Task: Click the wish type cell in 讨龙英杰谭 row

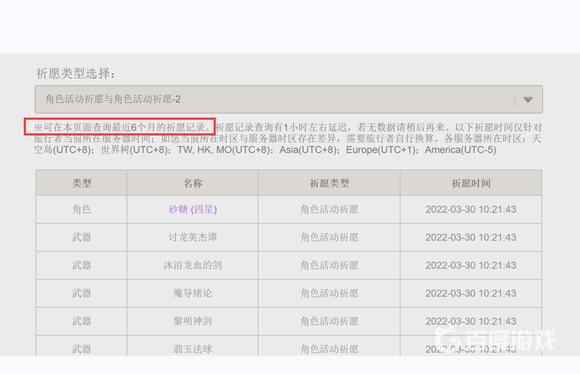Action: (x=329, y=237)
